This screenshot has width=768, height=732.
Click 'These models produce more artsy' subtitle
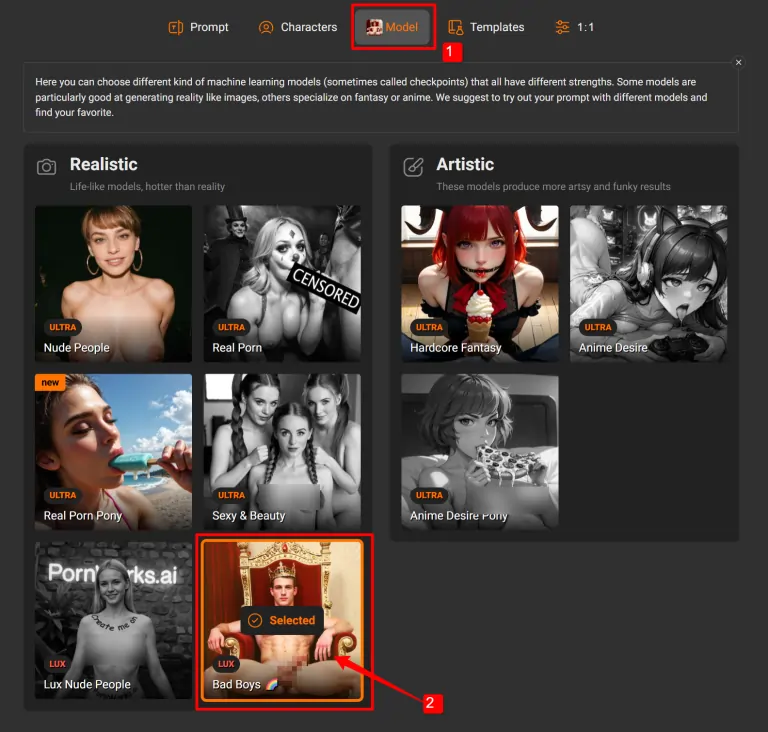(553, 186)
